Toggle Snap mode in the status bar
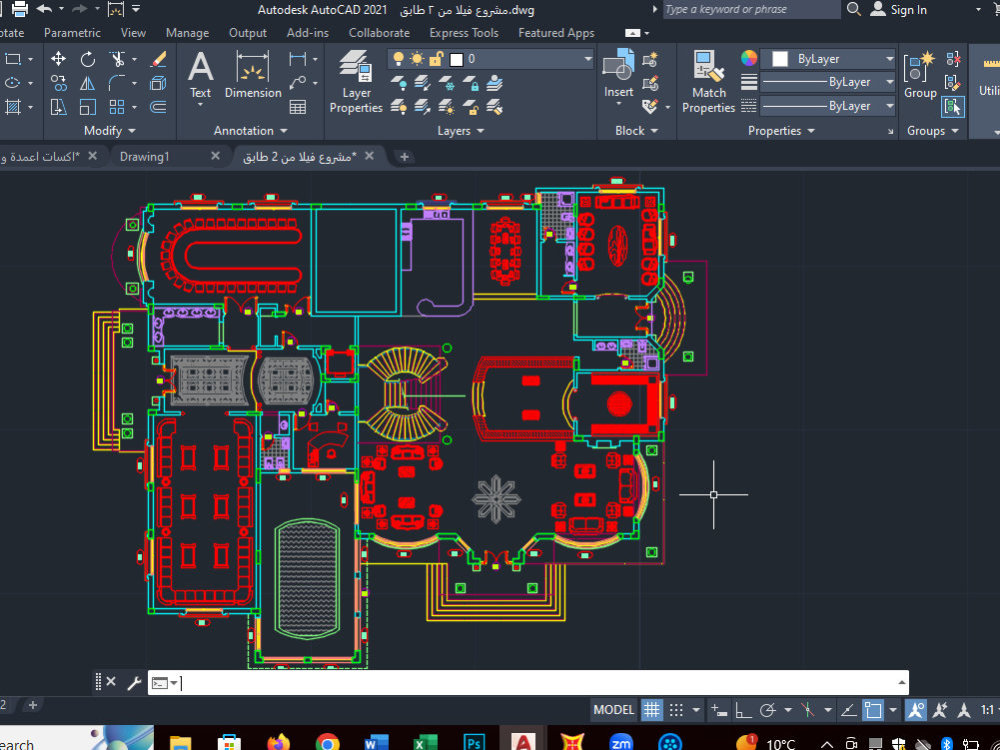The image size is (1000, 750). click(x=675, y=709)
